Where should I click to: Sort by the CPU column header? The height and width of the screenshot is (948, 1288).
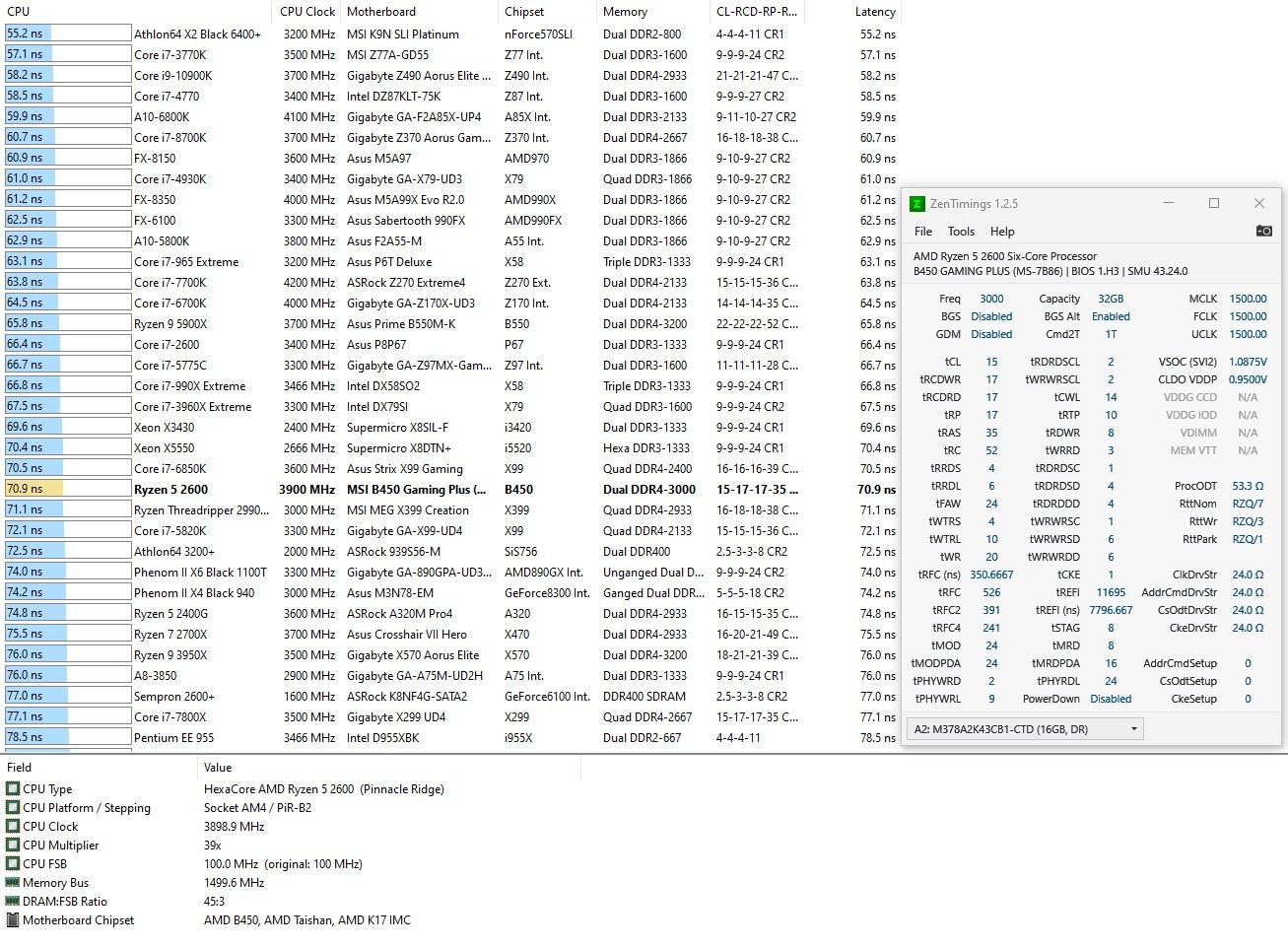coord(136,12)
